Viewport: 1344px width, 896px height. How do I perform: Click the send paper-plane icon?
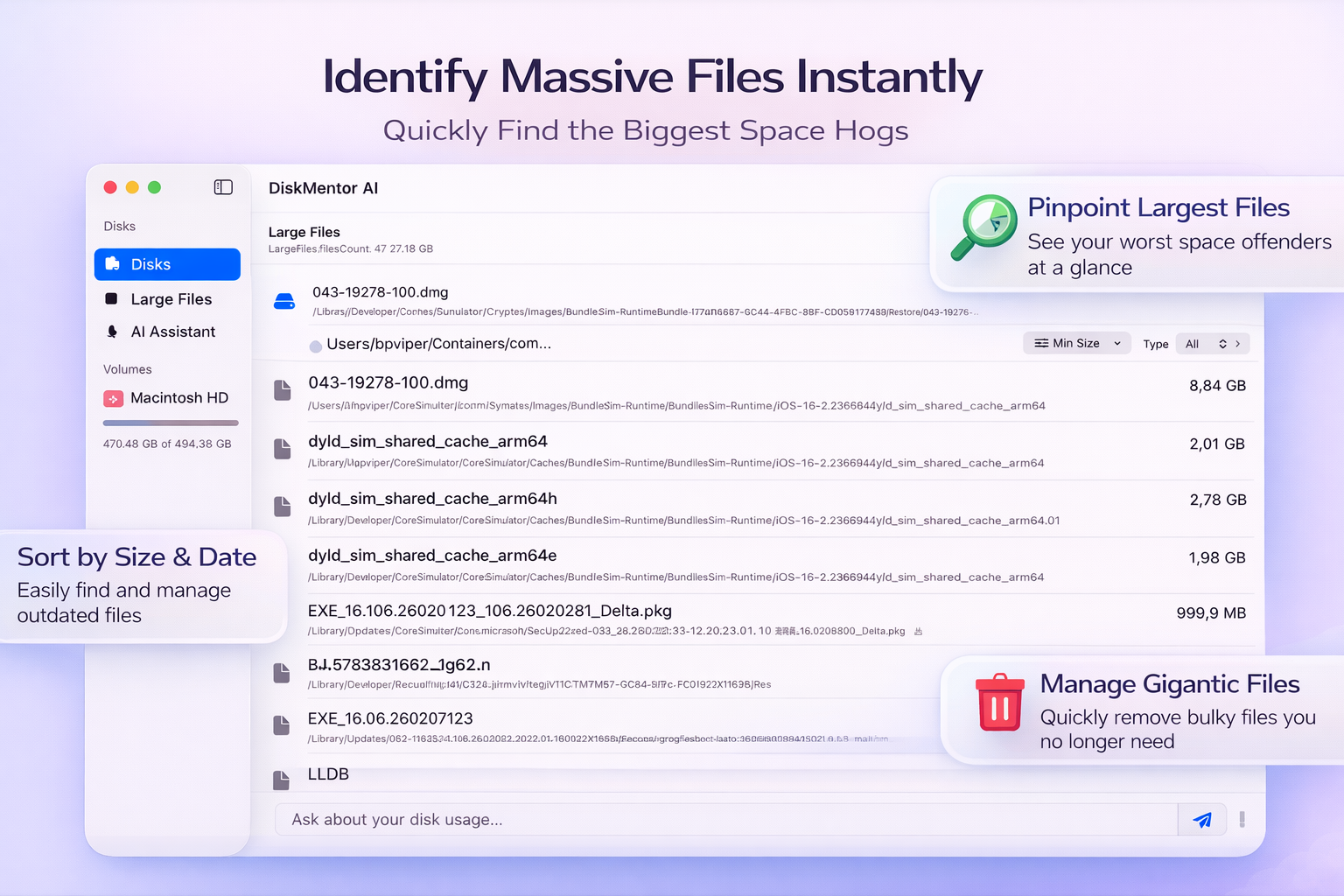[1201, 819]
